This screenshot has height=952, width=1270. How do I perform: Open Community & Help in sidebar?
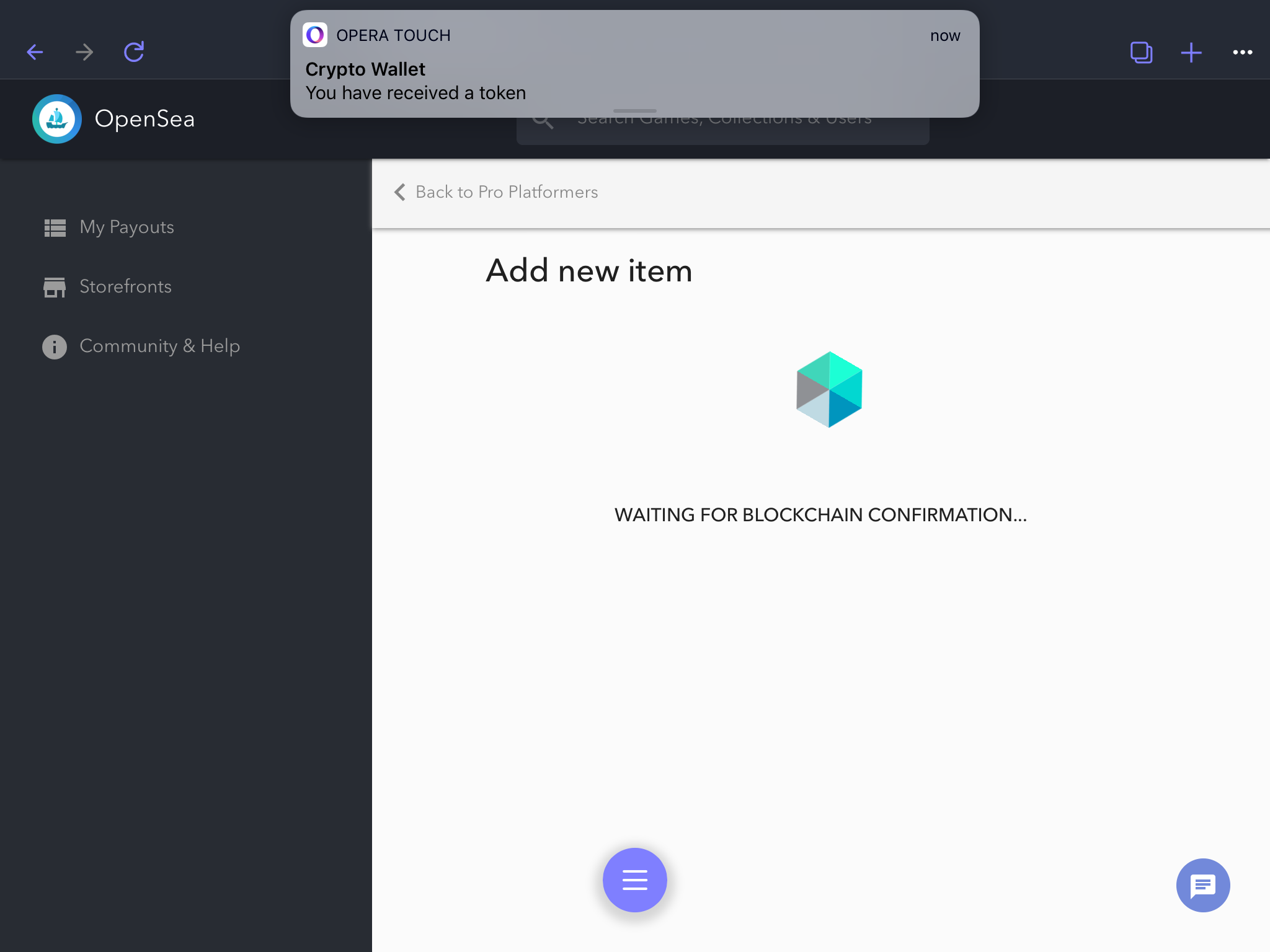[x=159, y=346]
